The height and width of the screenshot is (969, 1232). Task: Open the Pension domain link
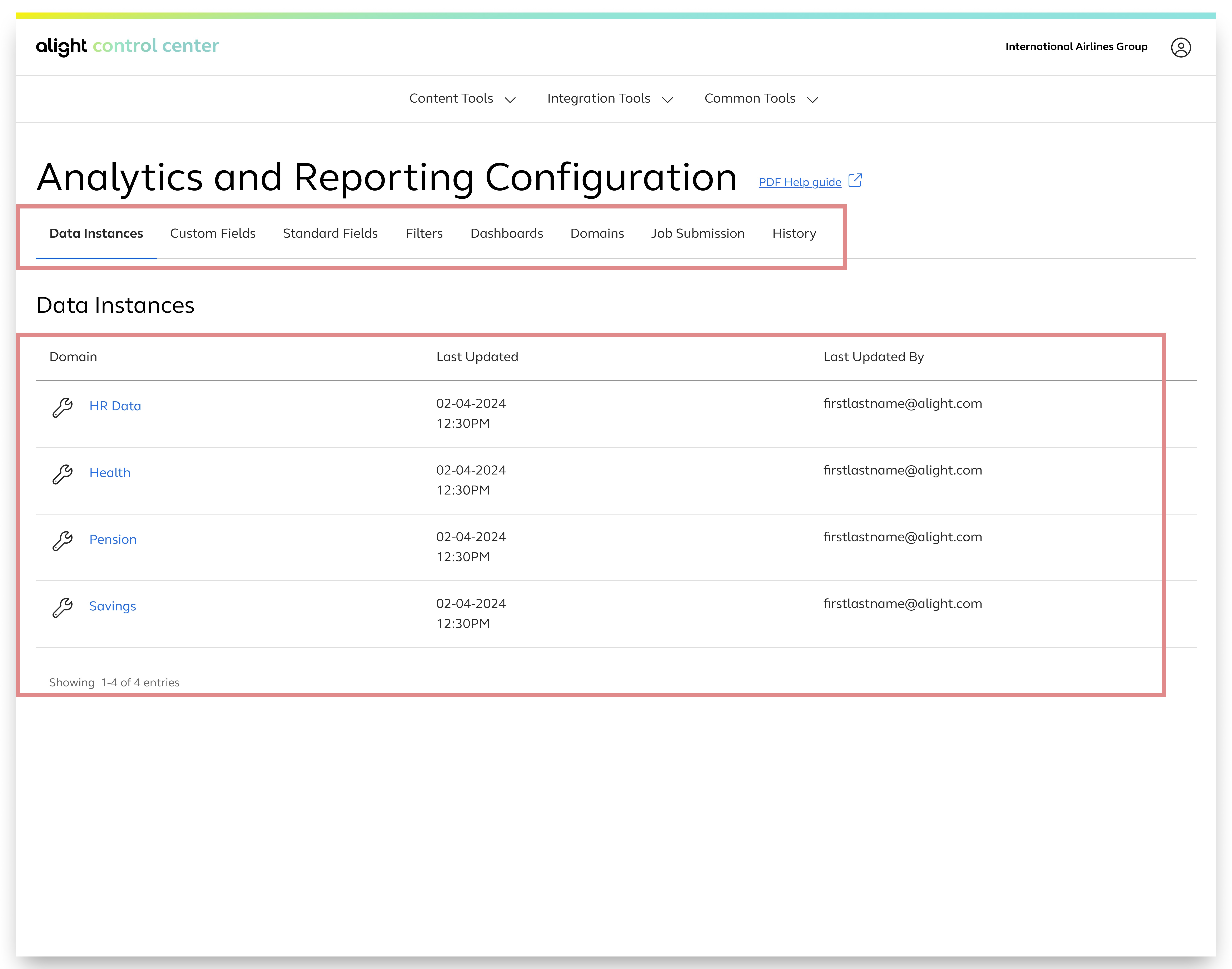pos(113,540)
